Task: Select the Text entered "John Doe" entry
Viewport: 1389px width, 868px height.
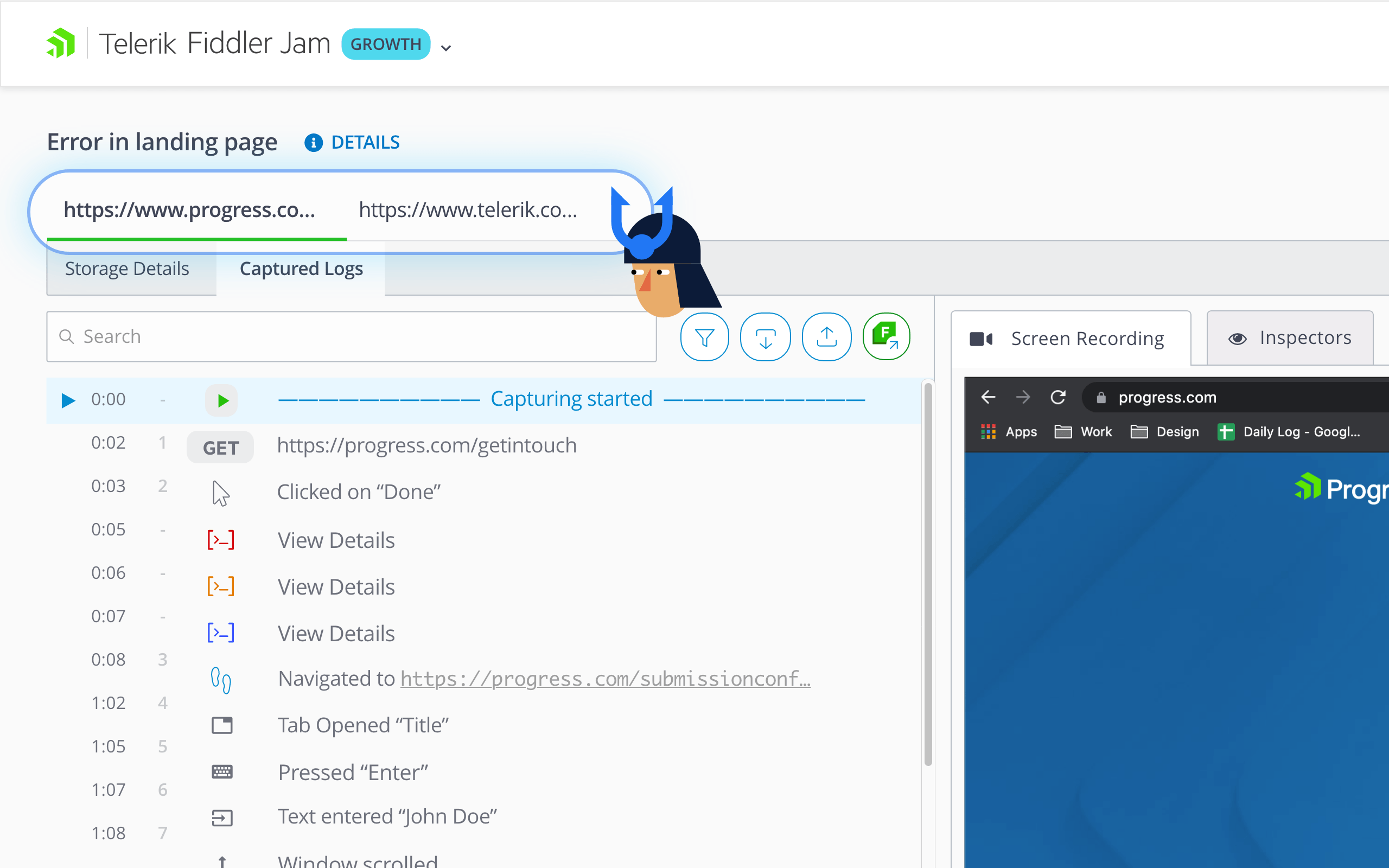Action: point(387,816)
